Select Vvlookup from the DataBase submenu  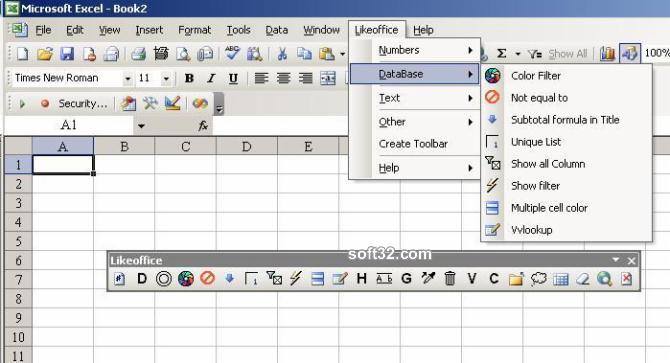click(x=567, y=230)
